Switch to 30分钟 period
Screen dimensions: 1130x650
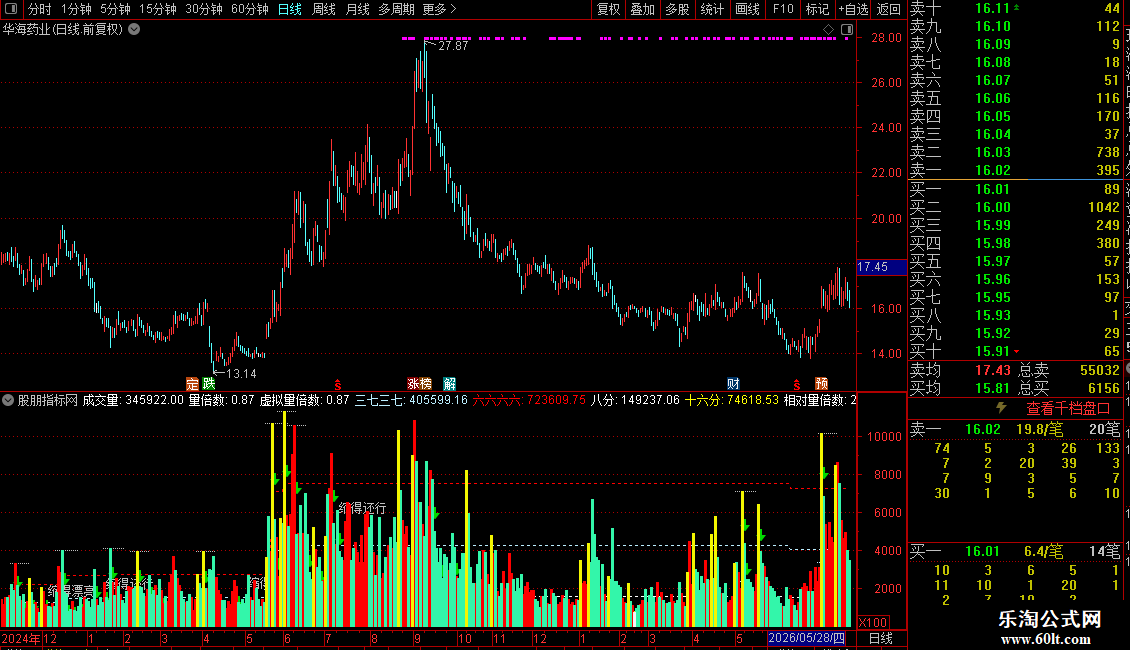tap(204, 9)
